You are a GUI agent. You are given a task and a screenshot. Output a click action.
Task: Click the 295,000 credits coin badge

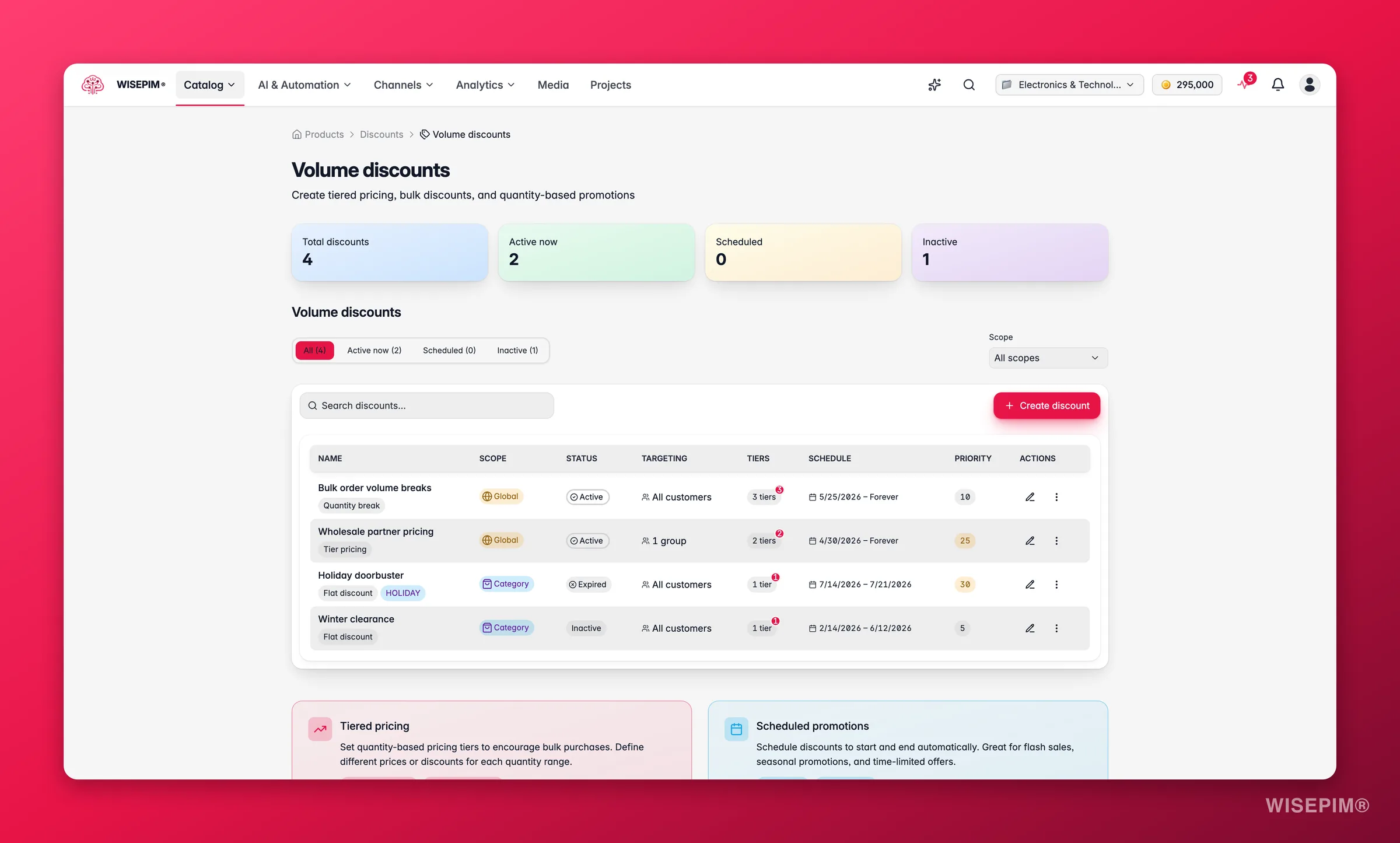tap(1186, 85)
